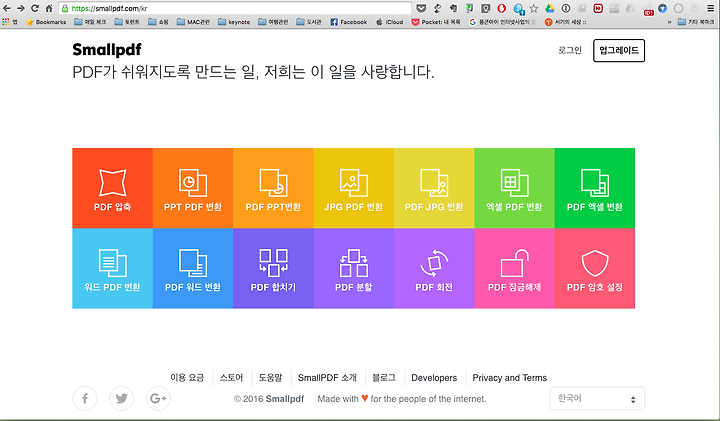The image size is (720, 421).
Task: Click the Google Drive extension icon
Action: pyautogui.click(x=550, y=8)
